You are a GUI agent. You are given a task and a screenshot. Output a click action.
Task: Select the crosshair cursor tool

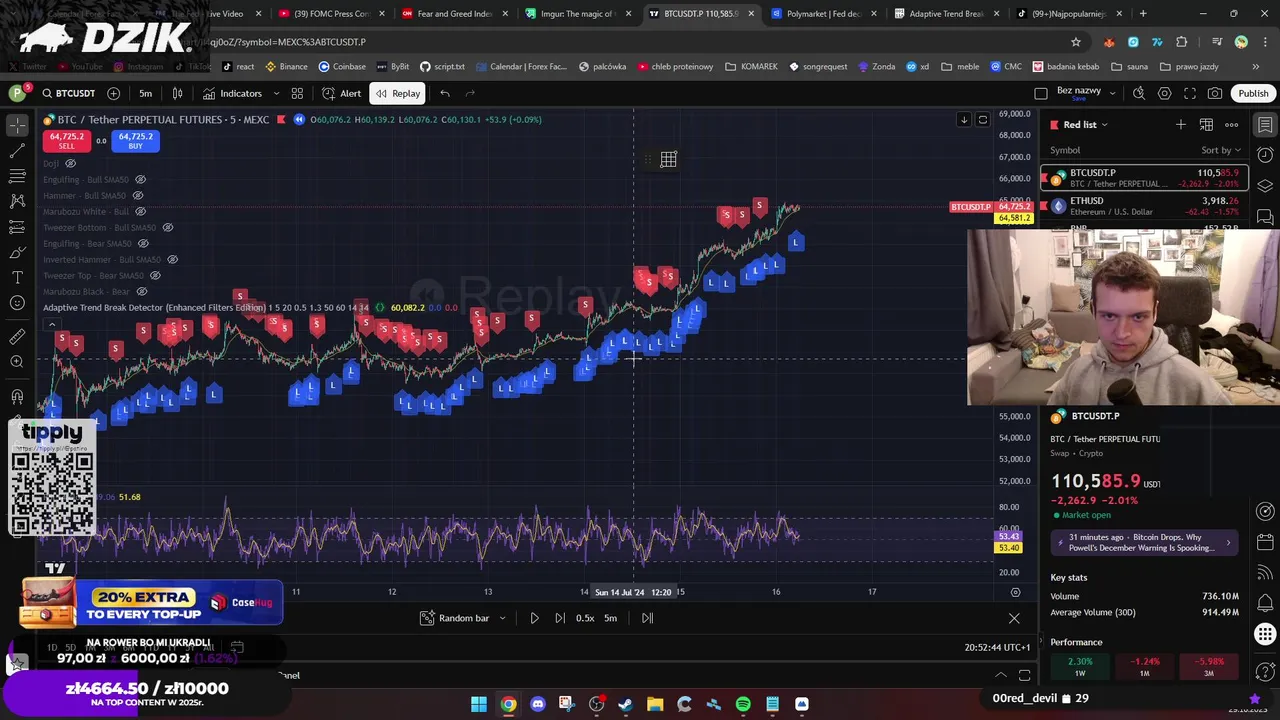pyautogui.click(x=17, y=125)
